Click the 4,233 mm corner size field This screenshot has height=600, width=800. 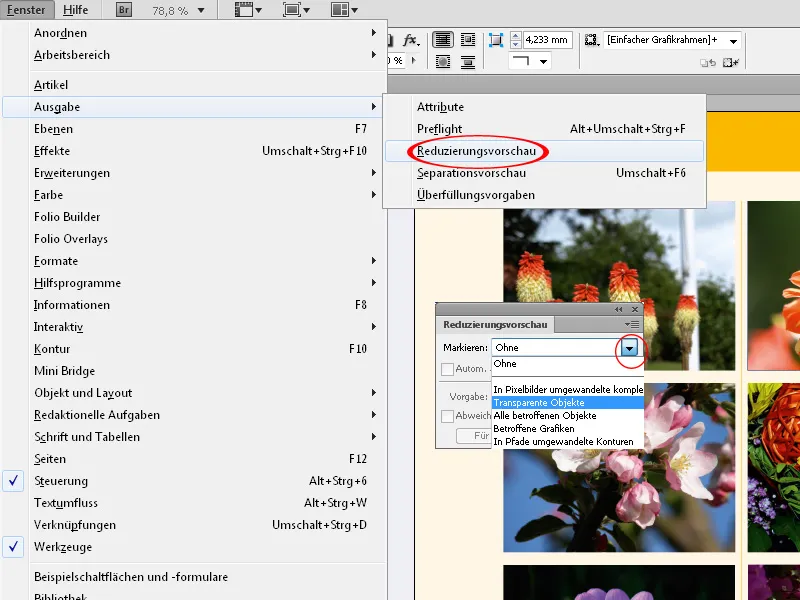(547, 40)
